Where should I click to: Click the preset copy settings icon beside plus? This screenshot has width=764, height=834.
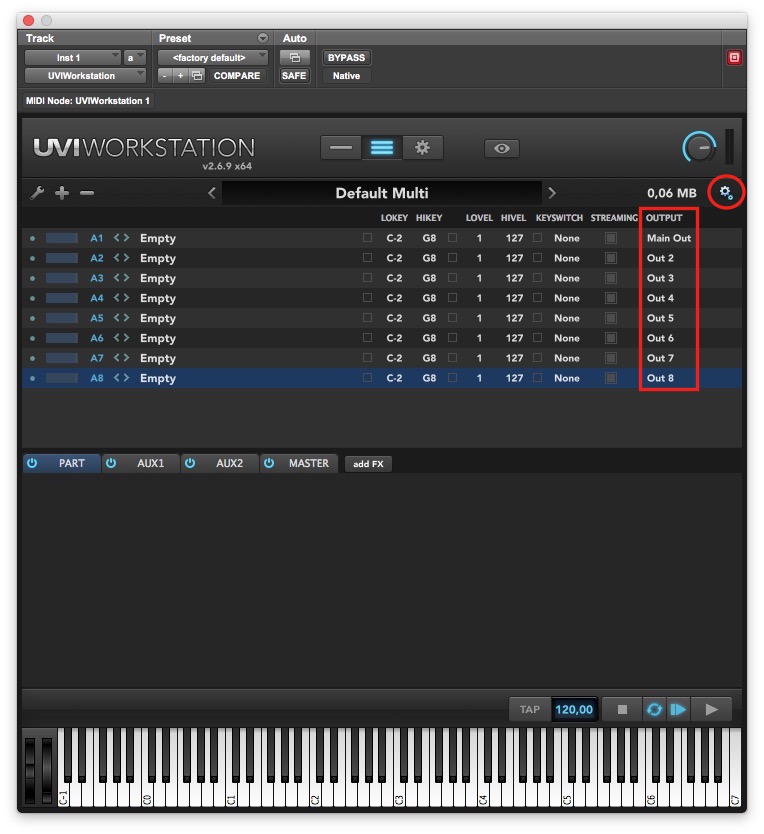coord(197,76)
